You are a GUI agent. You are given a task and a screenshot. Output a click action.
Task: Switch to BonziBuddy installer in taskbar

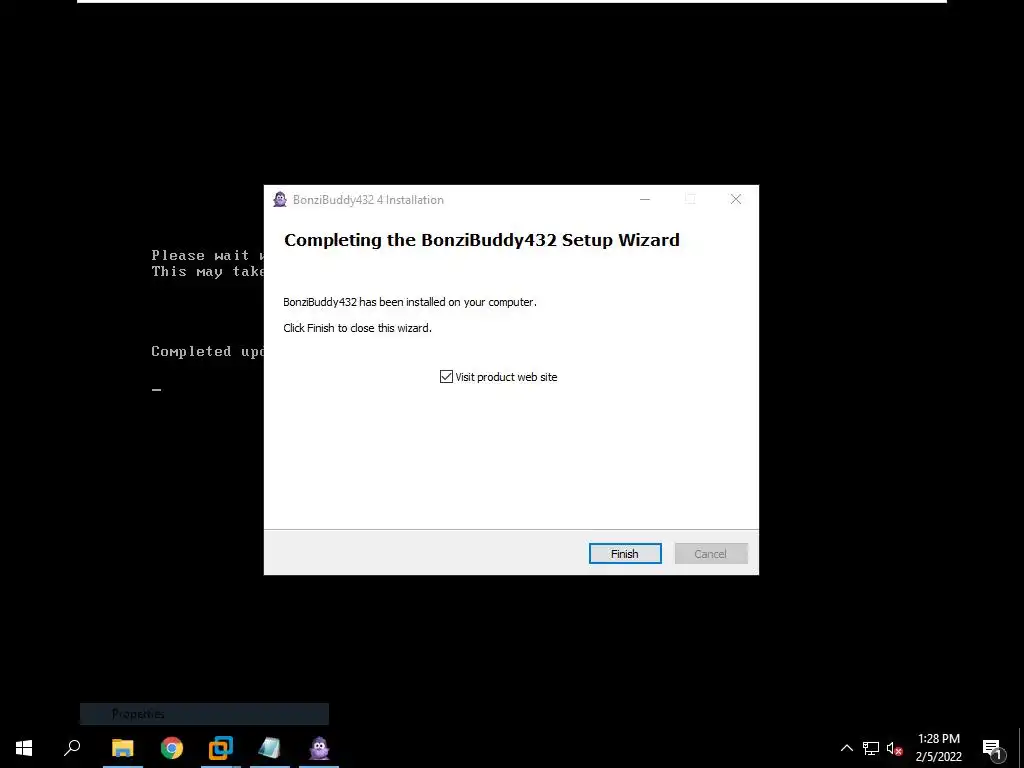tap(319, 748)
